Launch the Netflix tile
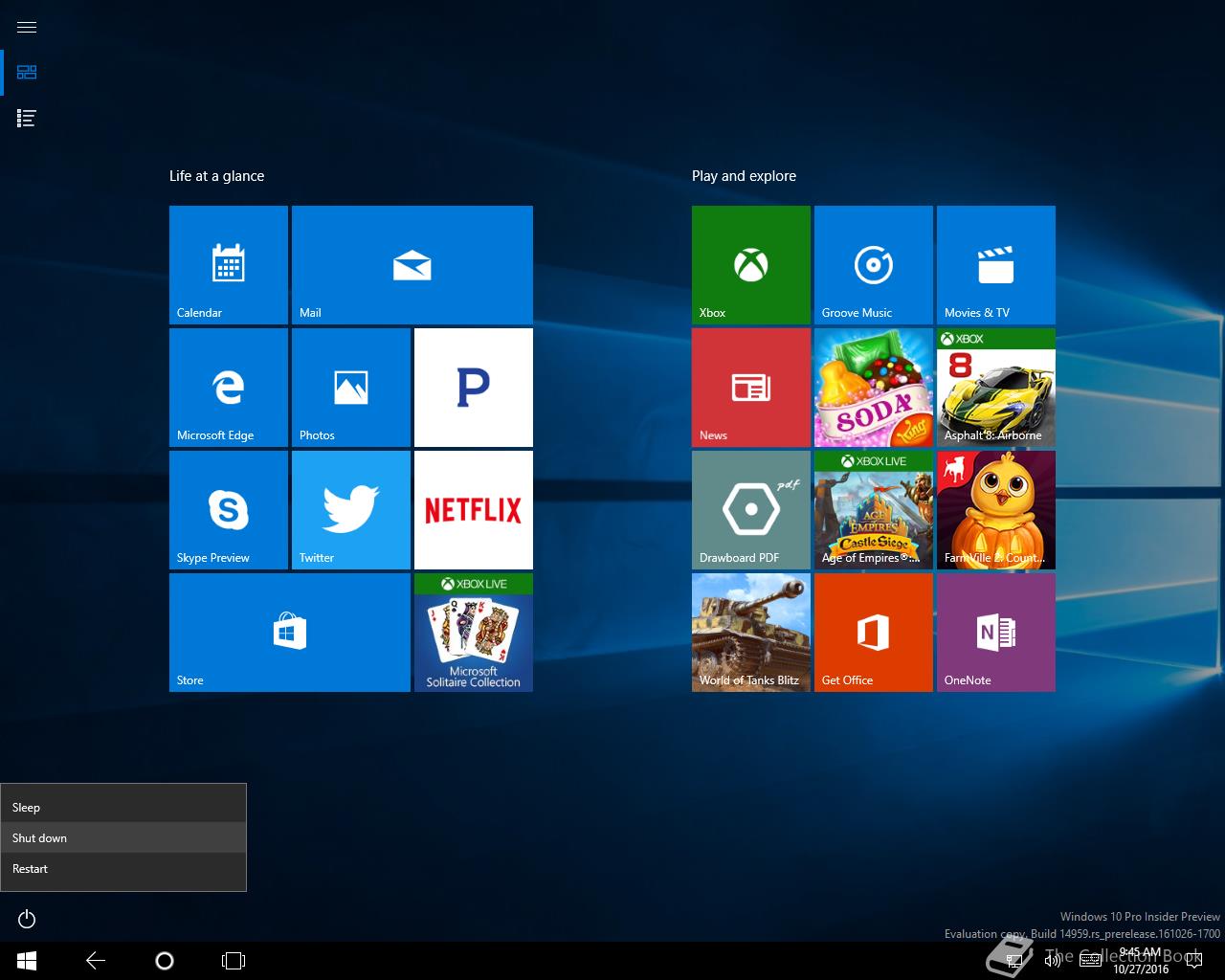 click(474, 510)
